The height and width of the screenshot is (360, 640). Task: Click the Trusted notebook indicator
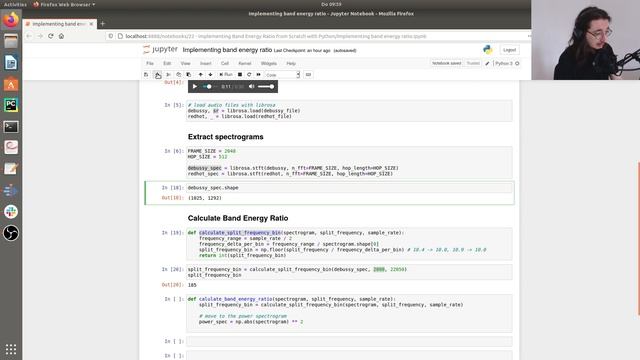coord(473,63)
